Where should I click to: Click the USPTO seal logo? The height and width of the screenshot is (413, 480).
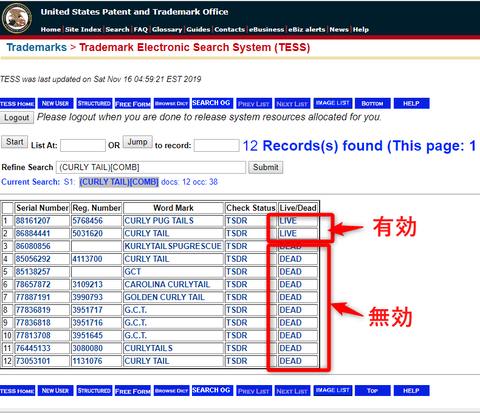(17, 18)
